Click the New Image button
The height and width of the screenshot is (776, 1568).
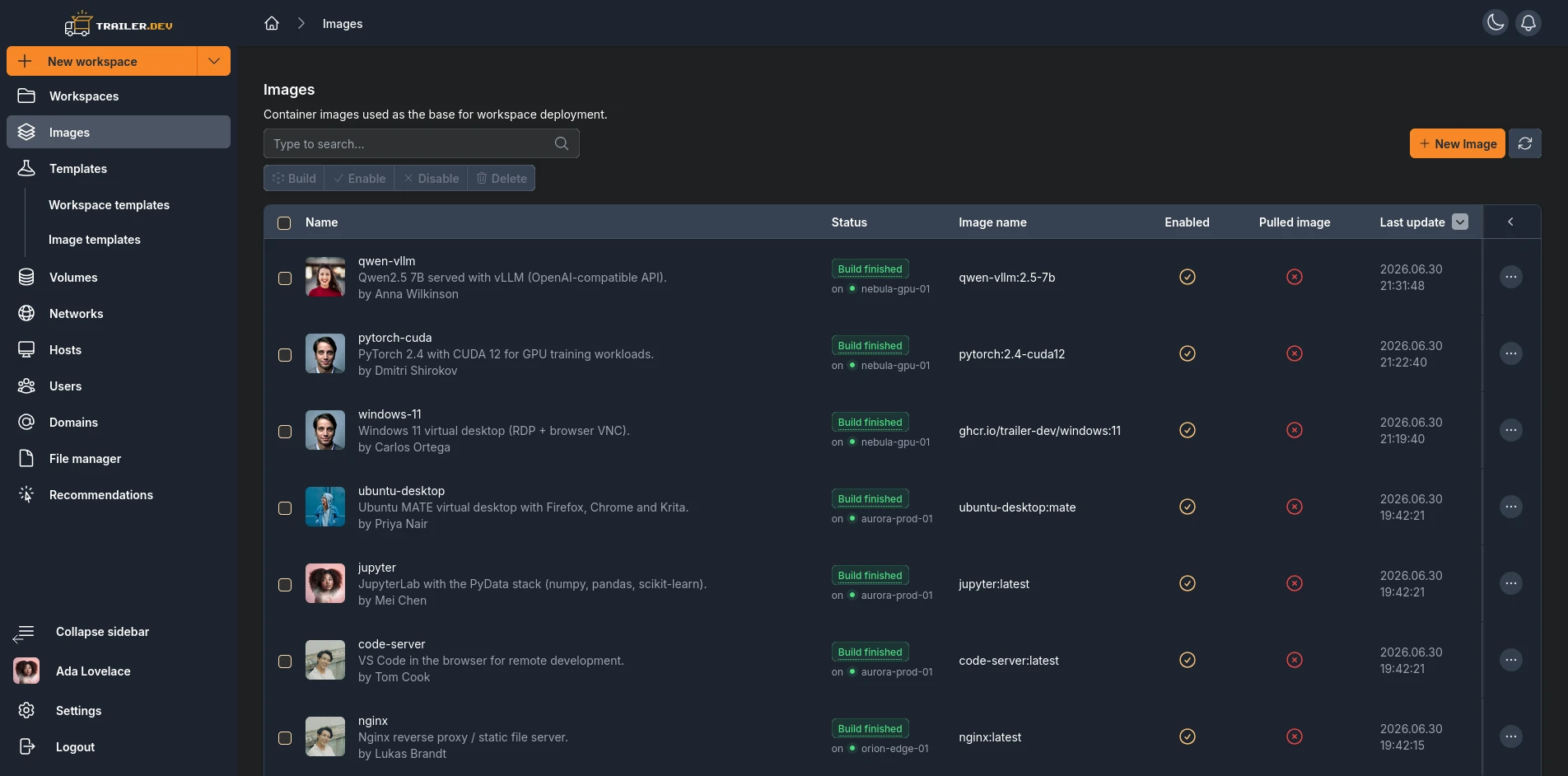pyautogui.click(x=1458, y=143)
